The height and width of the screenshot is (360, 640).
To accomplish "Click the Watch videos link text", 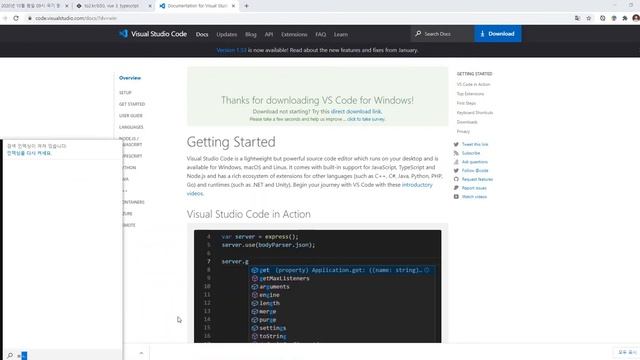I will [474, 197].
